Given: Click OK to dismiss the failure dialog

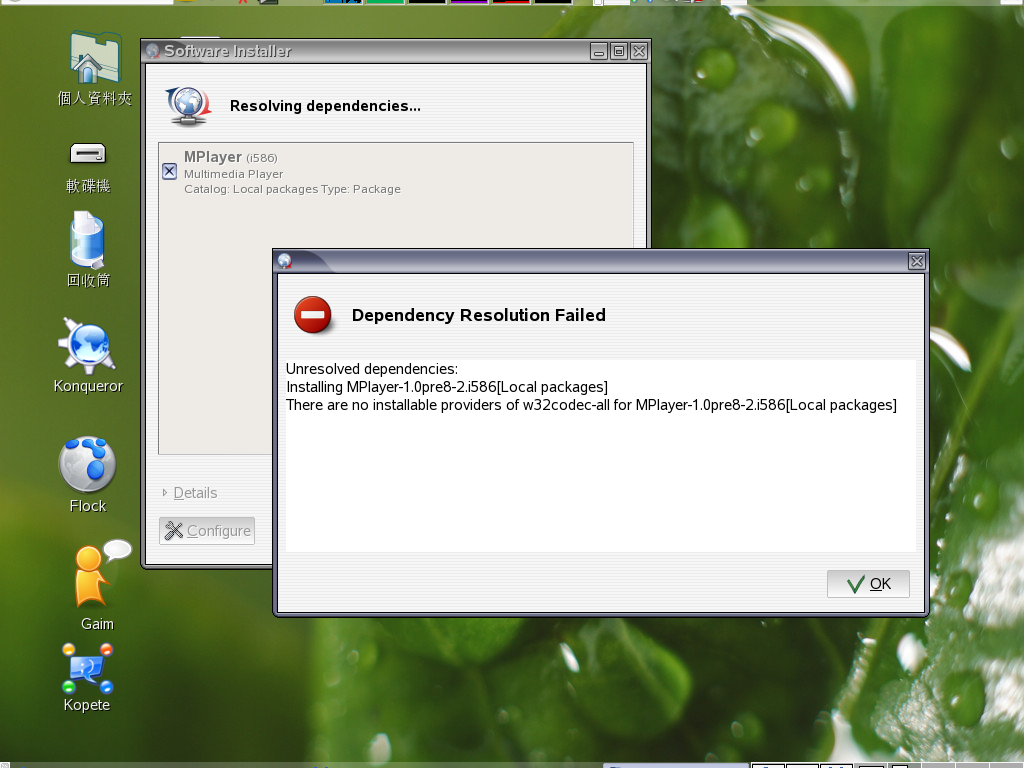Looking at the screenshot, I should (x=868, y=584).
